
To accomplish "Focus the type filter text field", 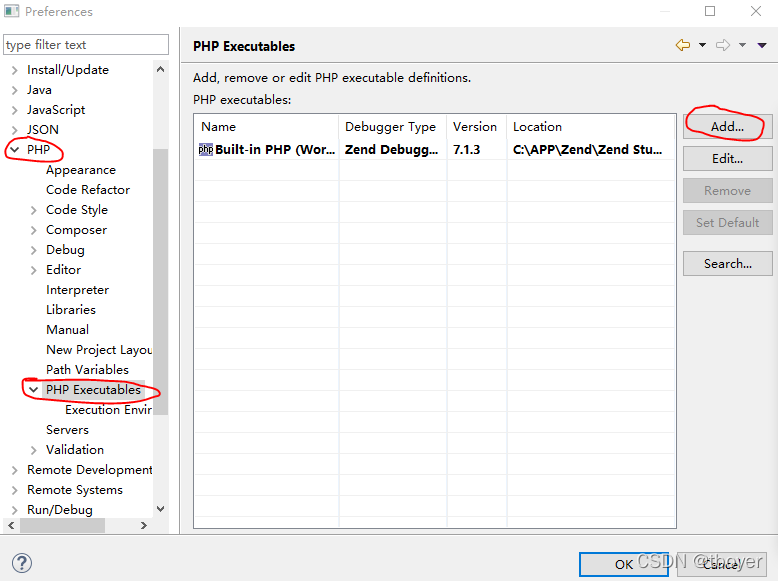I will (86, 45).
